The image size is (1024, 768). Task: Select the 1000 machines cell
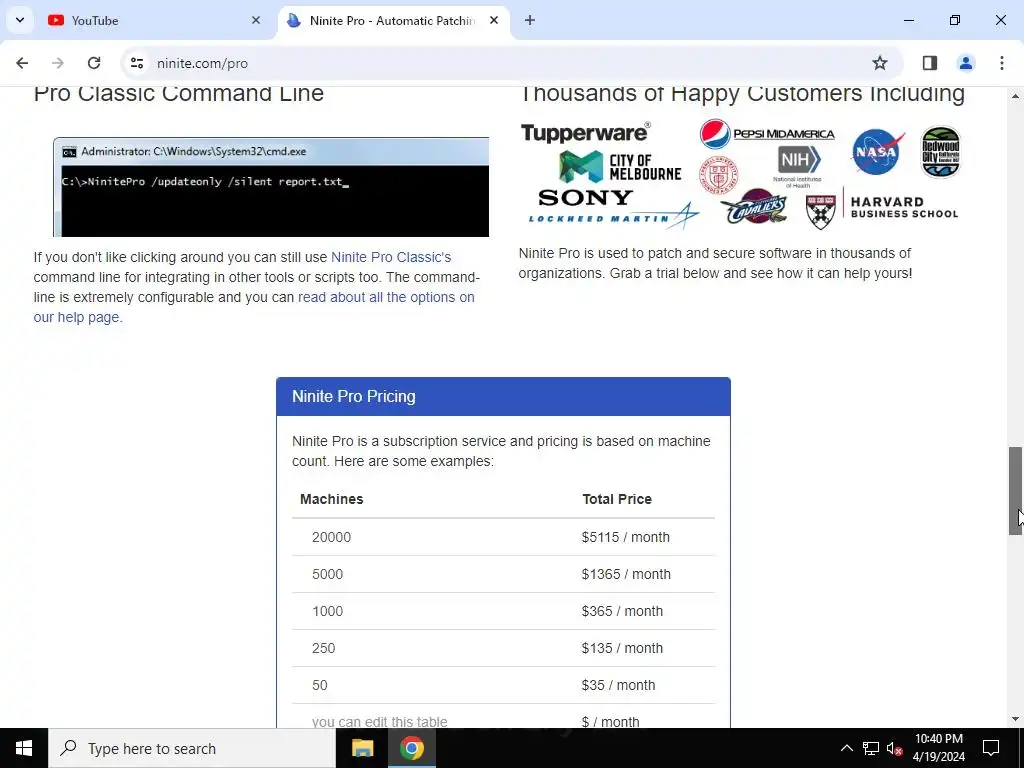click(327, 611)
